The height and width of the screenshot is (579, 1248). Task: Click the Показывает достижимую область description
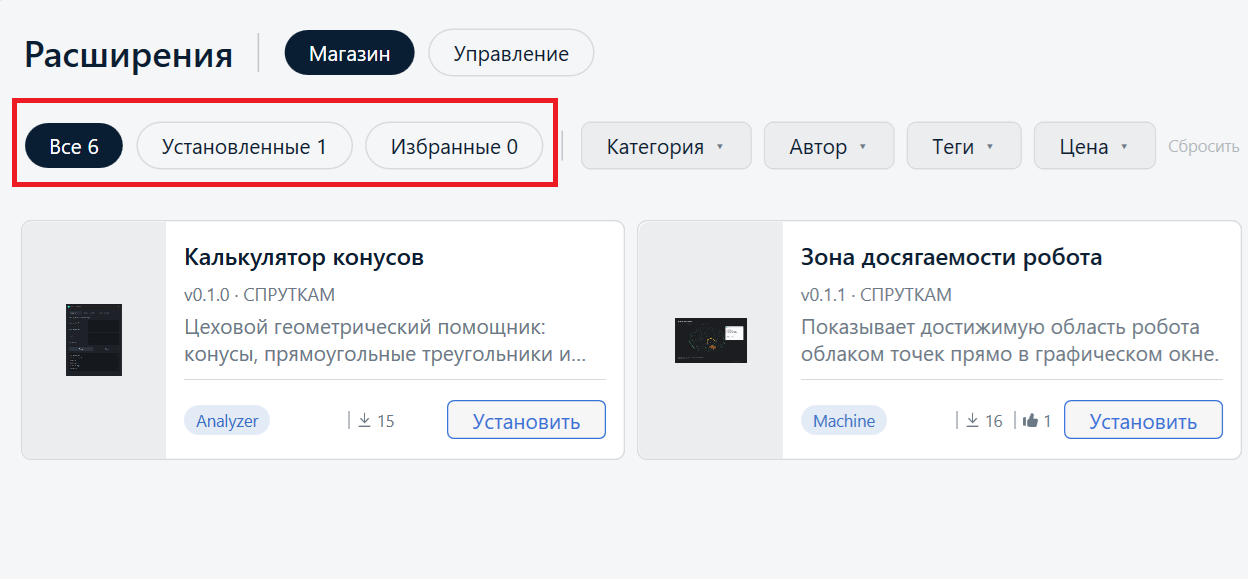click(1011, 341)
